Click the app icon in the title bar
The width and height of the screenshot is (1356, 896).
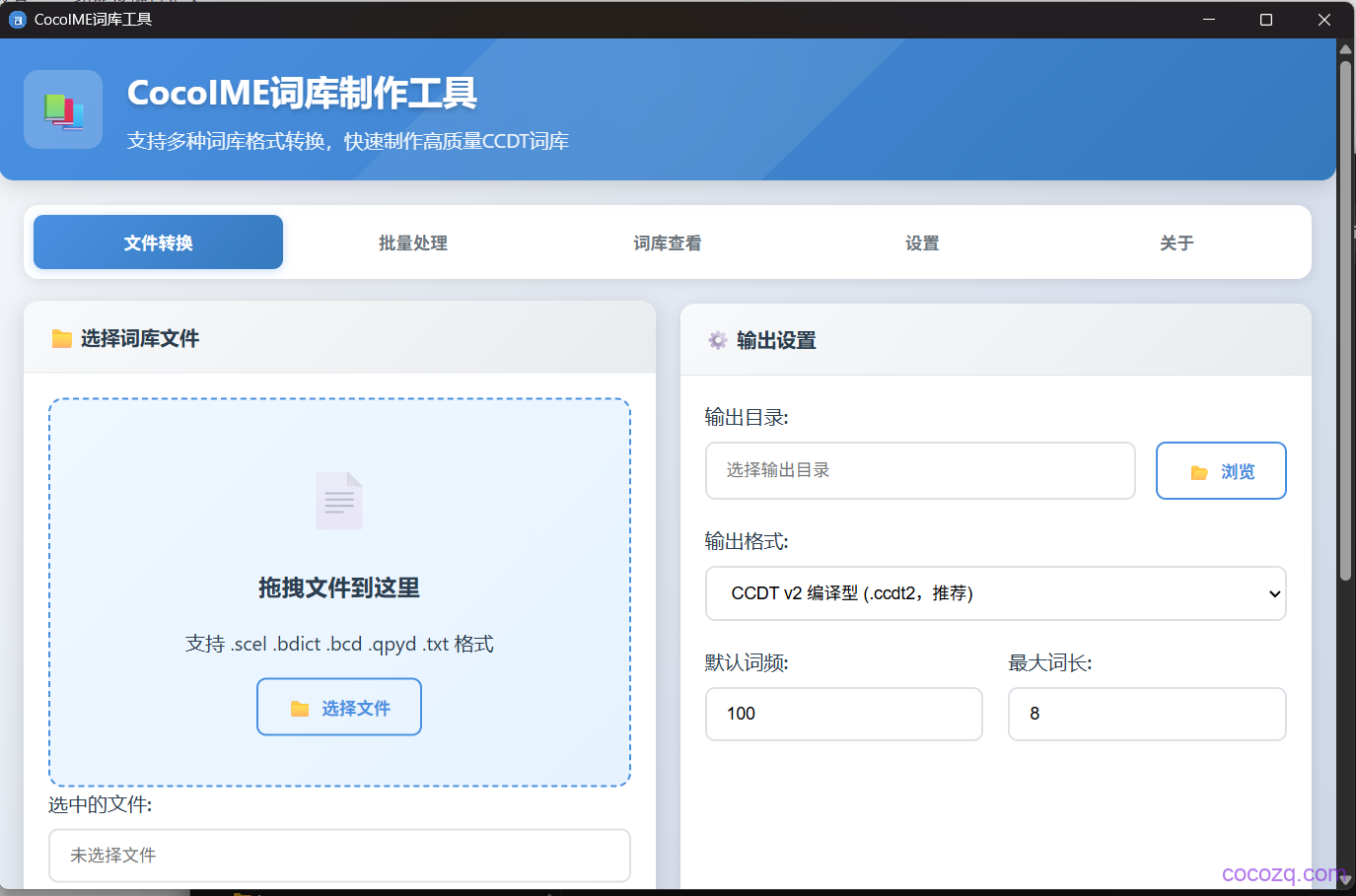(17, 20)
